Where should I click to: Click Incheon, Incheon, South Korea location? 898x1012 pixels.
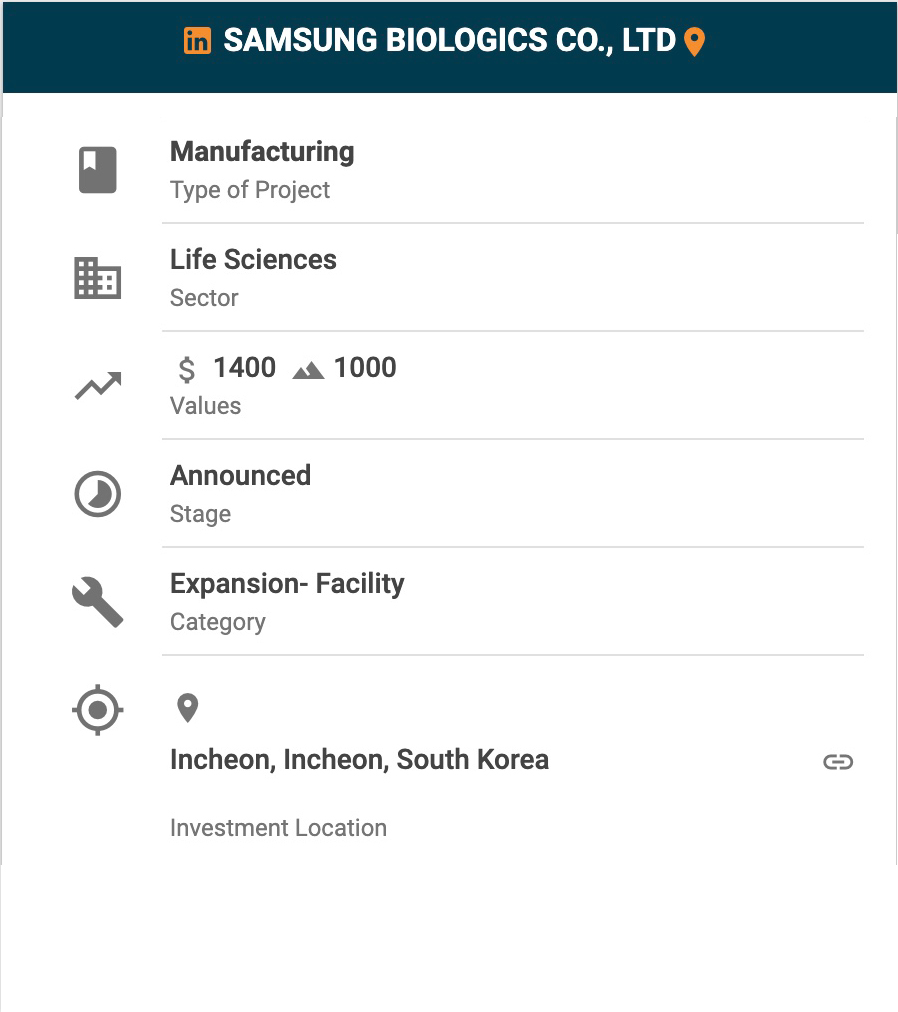360,760
